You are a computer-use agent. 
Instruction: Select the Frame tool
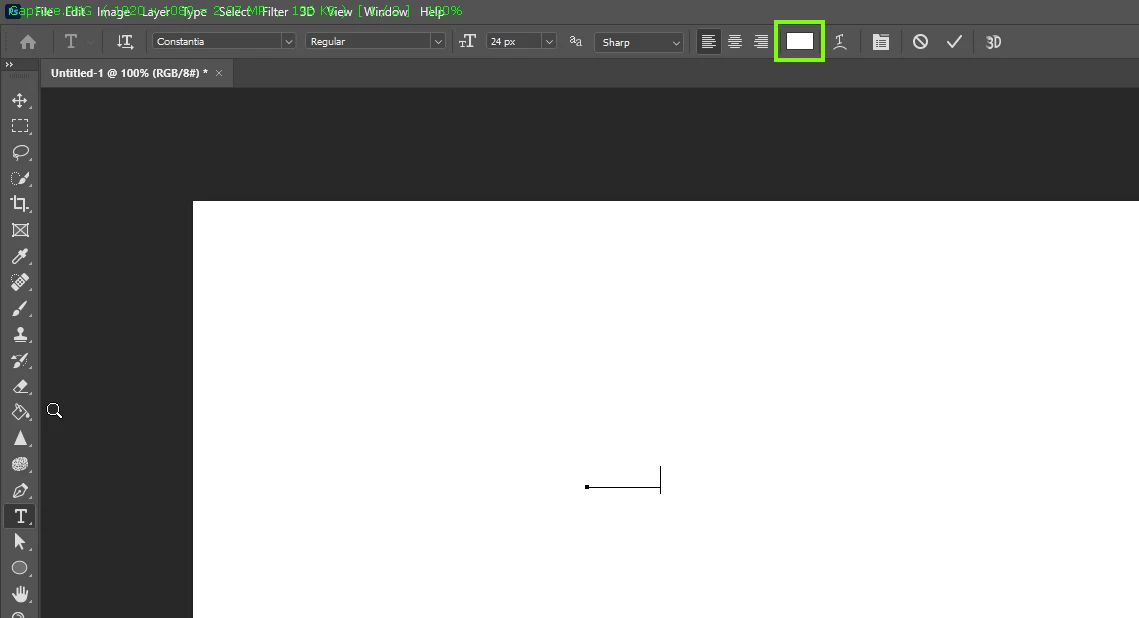click(x=20, y=230)
